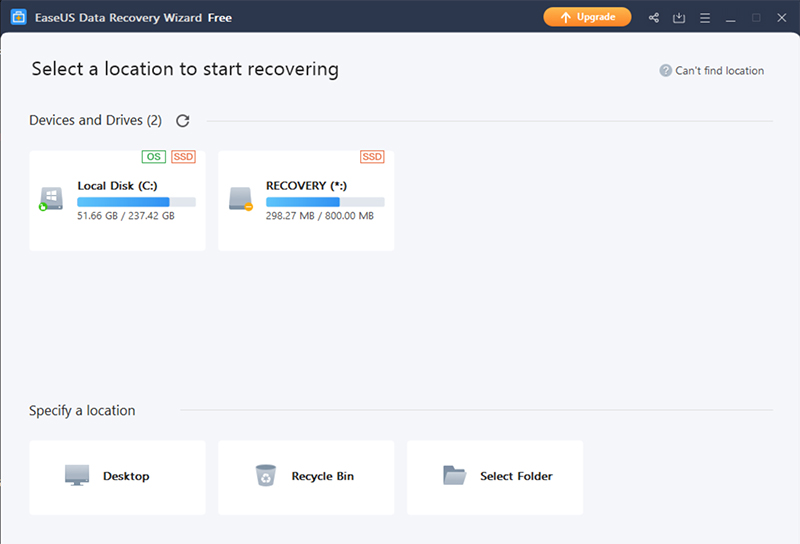Click the Desktop monitor icon

(x=77, y=475)
